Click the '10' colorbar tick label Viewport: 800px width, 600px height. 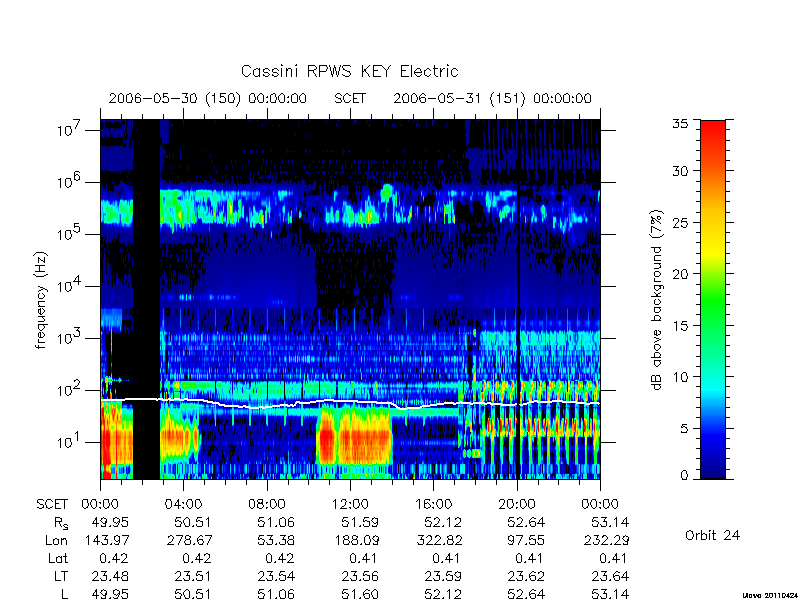(680, 377)
